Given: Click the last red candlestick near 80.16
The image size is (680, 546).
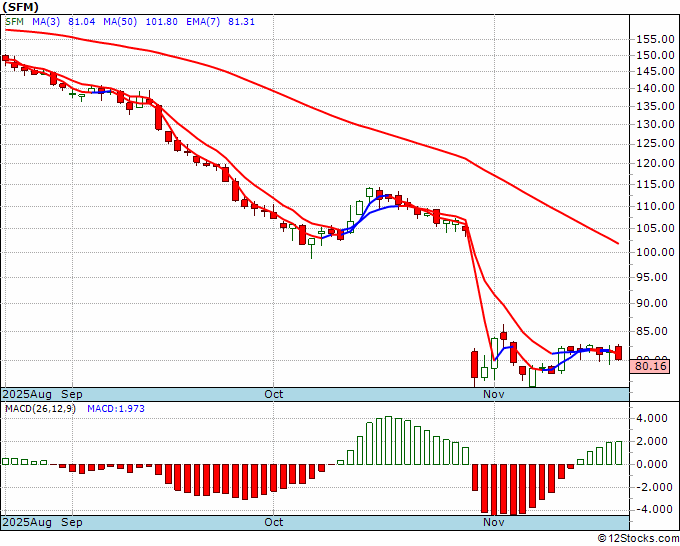Looking at the screenshot, I should [x=618, y=353].
